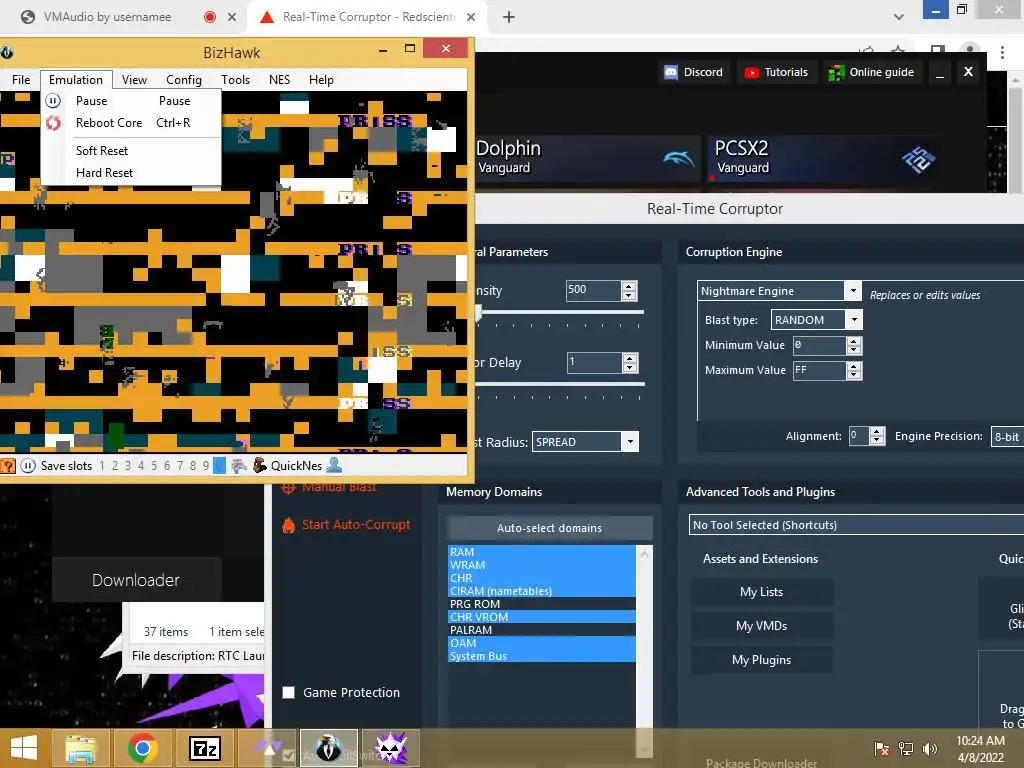Open the Windows Start button
Screen dimensions: 1024x768
(x=24, y=748)
